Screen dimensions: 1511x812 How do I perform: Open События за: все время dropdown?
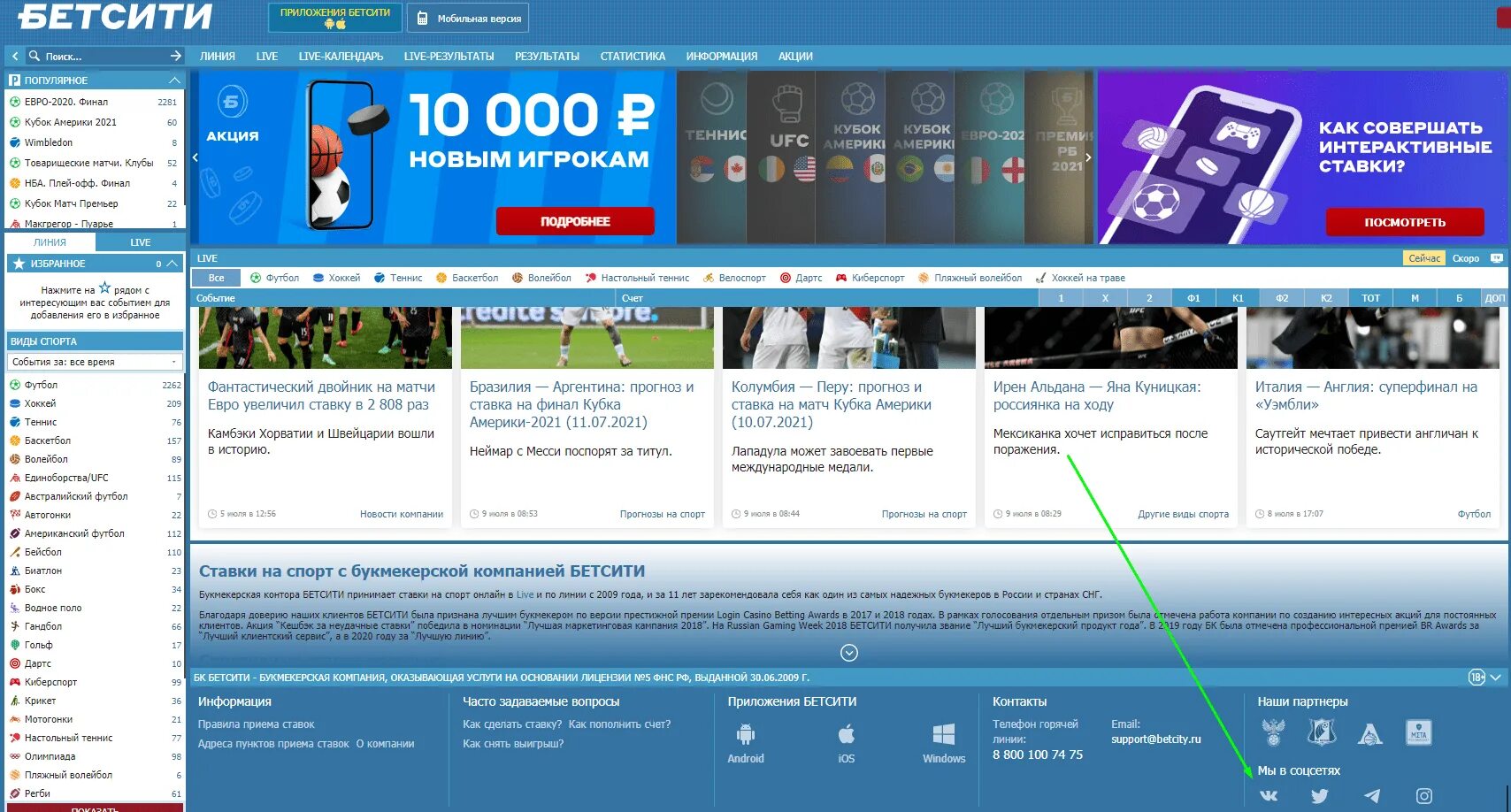pos(95,362)
